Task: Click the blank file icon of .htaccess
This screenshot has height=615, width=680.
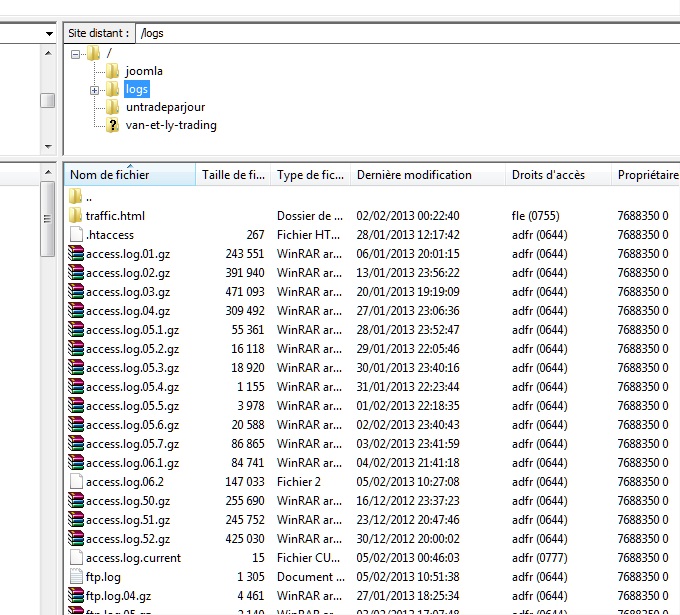Action: point(77,235)
